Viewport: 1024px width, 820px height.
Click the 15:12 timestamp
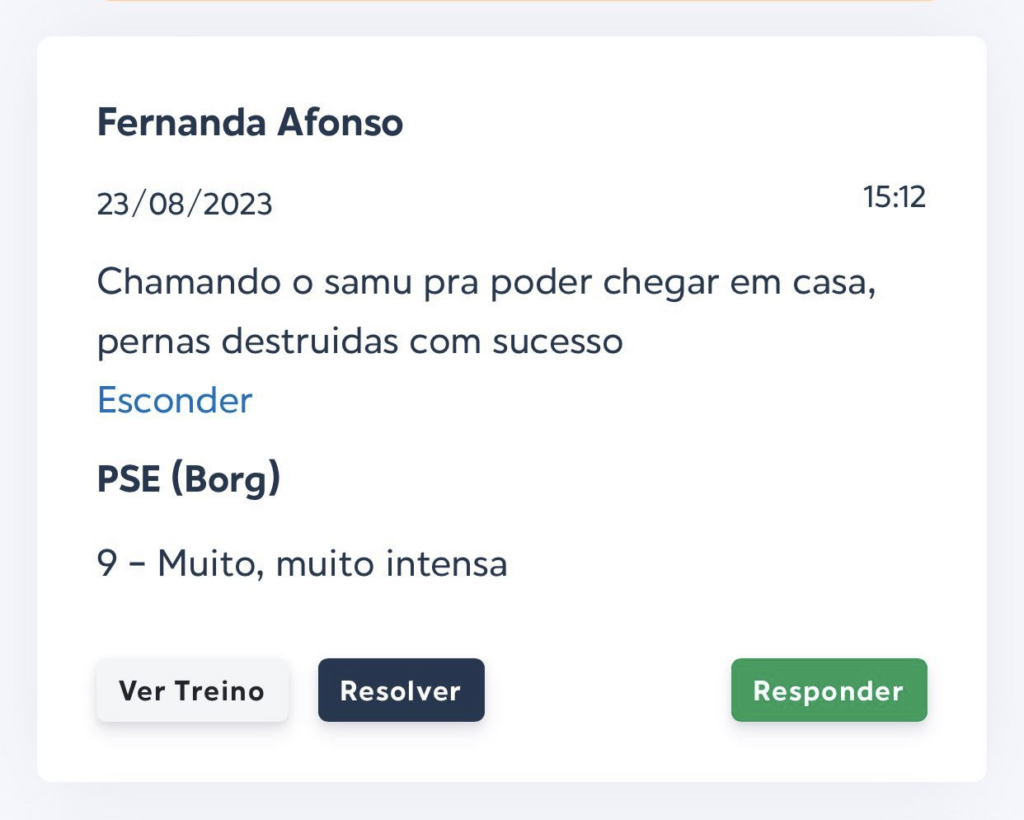(894, 197)
